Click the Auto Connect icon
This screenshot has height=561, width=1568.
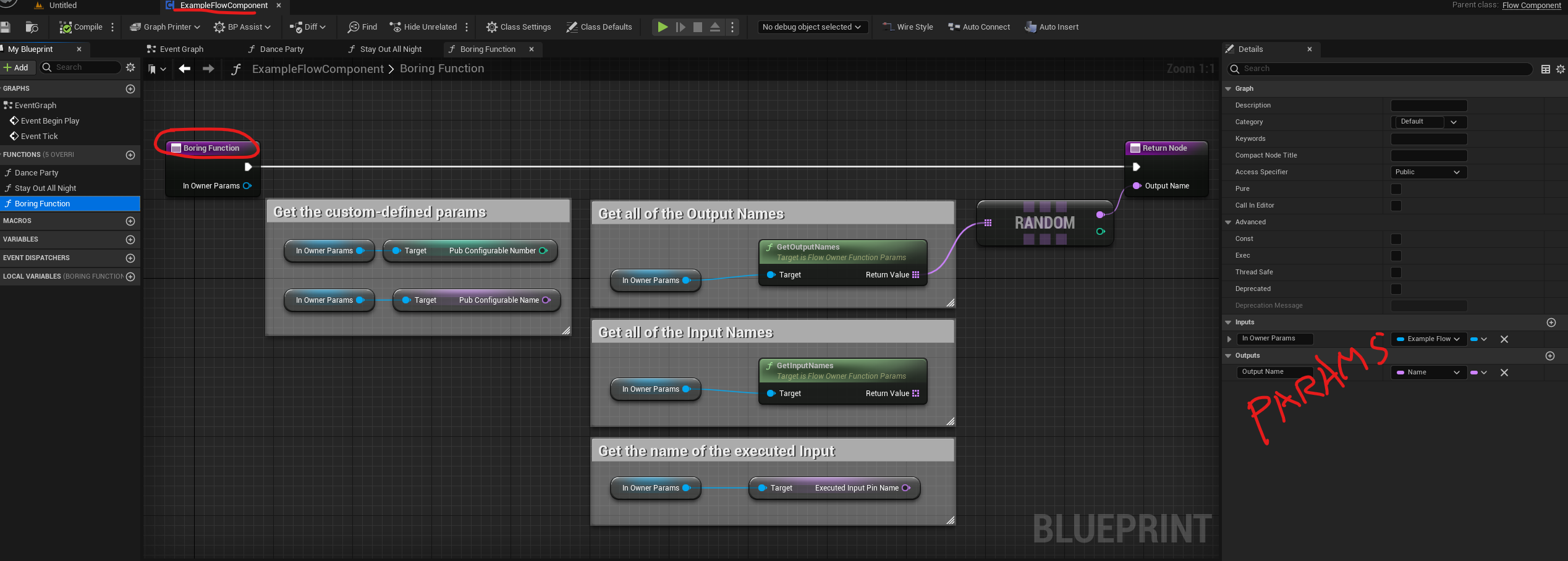click(979, 27)
